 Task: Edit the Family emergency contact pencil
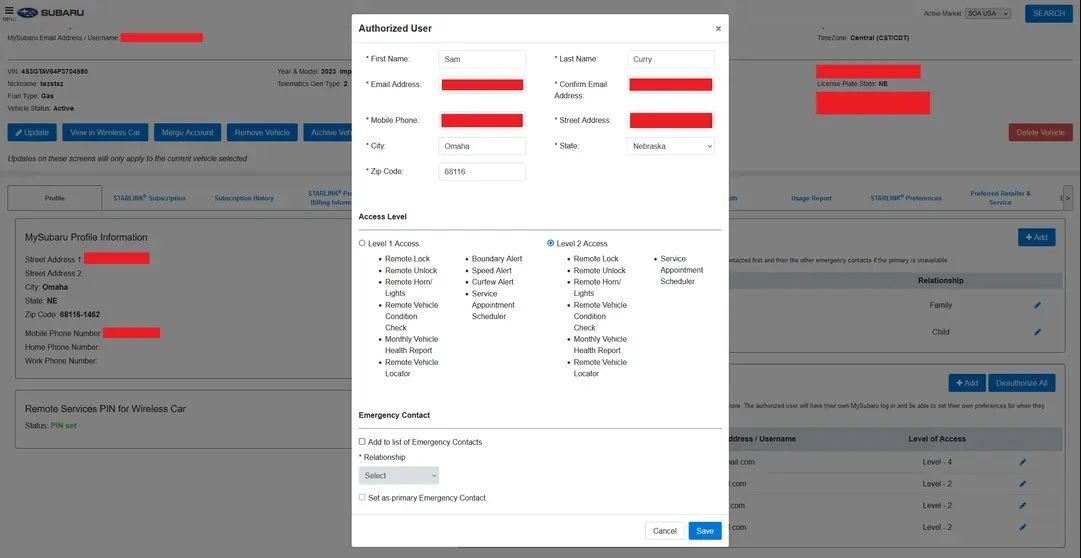coord(1038,305)
